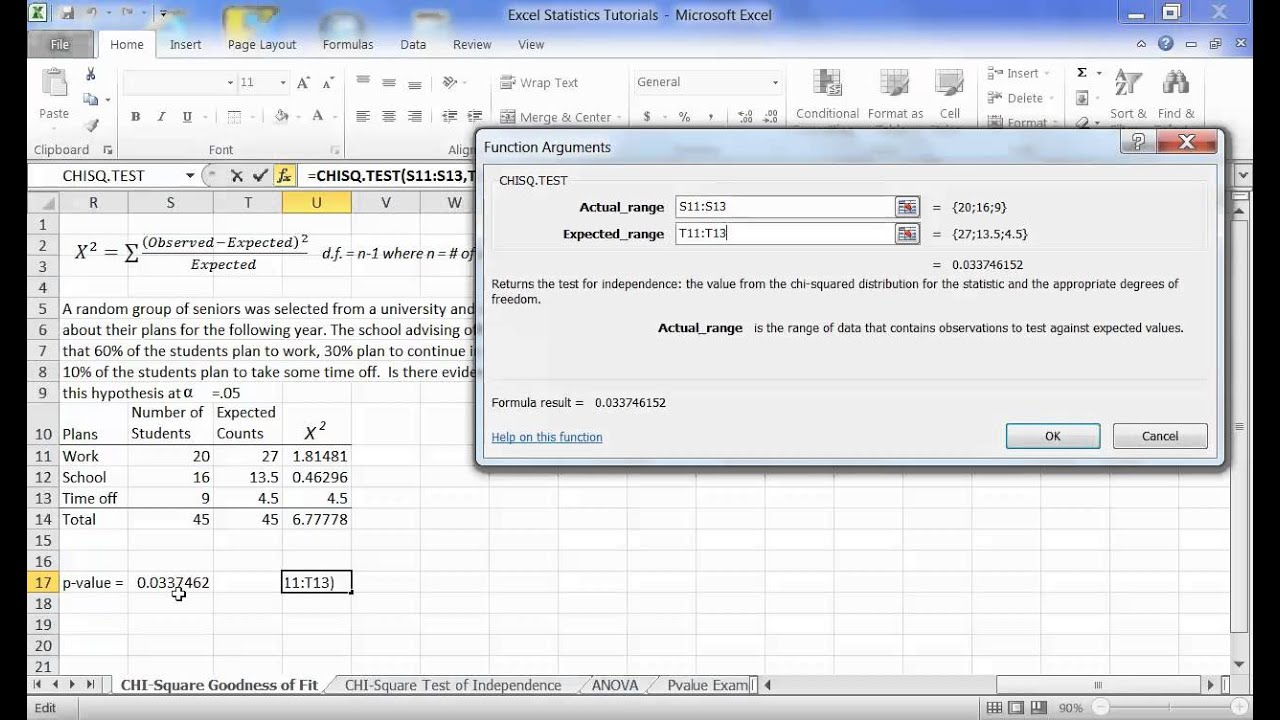Click OK in Function Arguments dialog
This screenshot has height=720, width=1280.
[x=1053, y=436]
